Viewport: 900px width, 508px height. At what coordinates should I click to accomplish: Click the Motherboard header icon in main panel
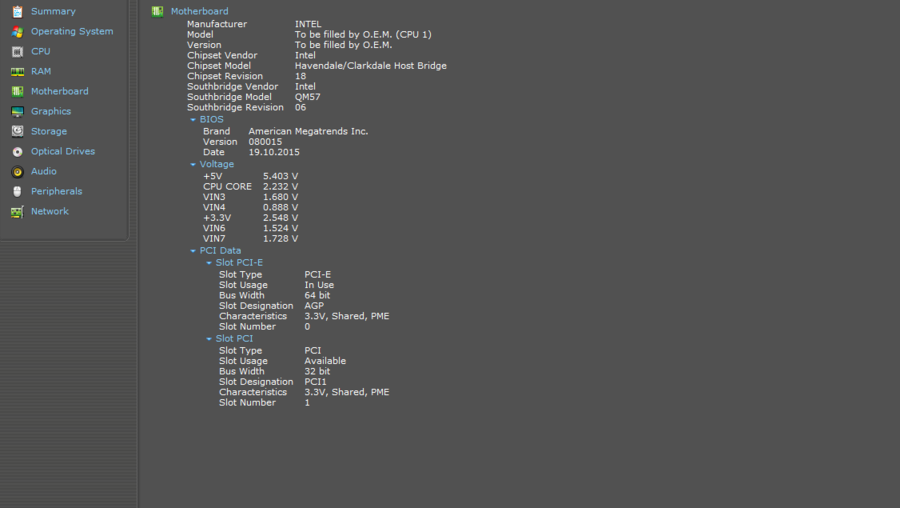pyautogui.click(x=157, y=11)
